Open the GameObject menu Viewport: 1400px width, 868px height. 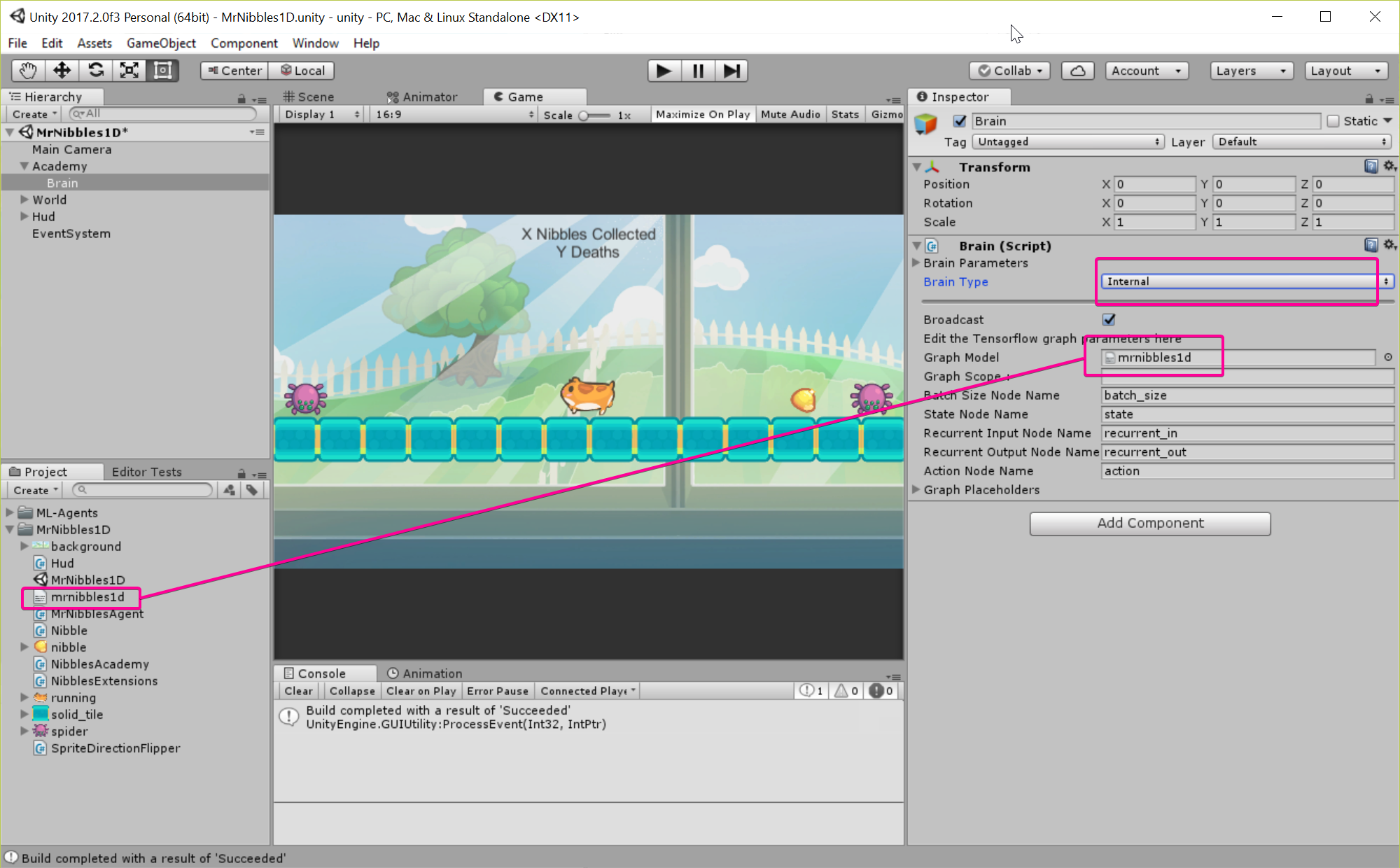pos(161,43)
